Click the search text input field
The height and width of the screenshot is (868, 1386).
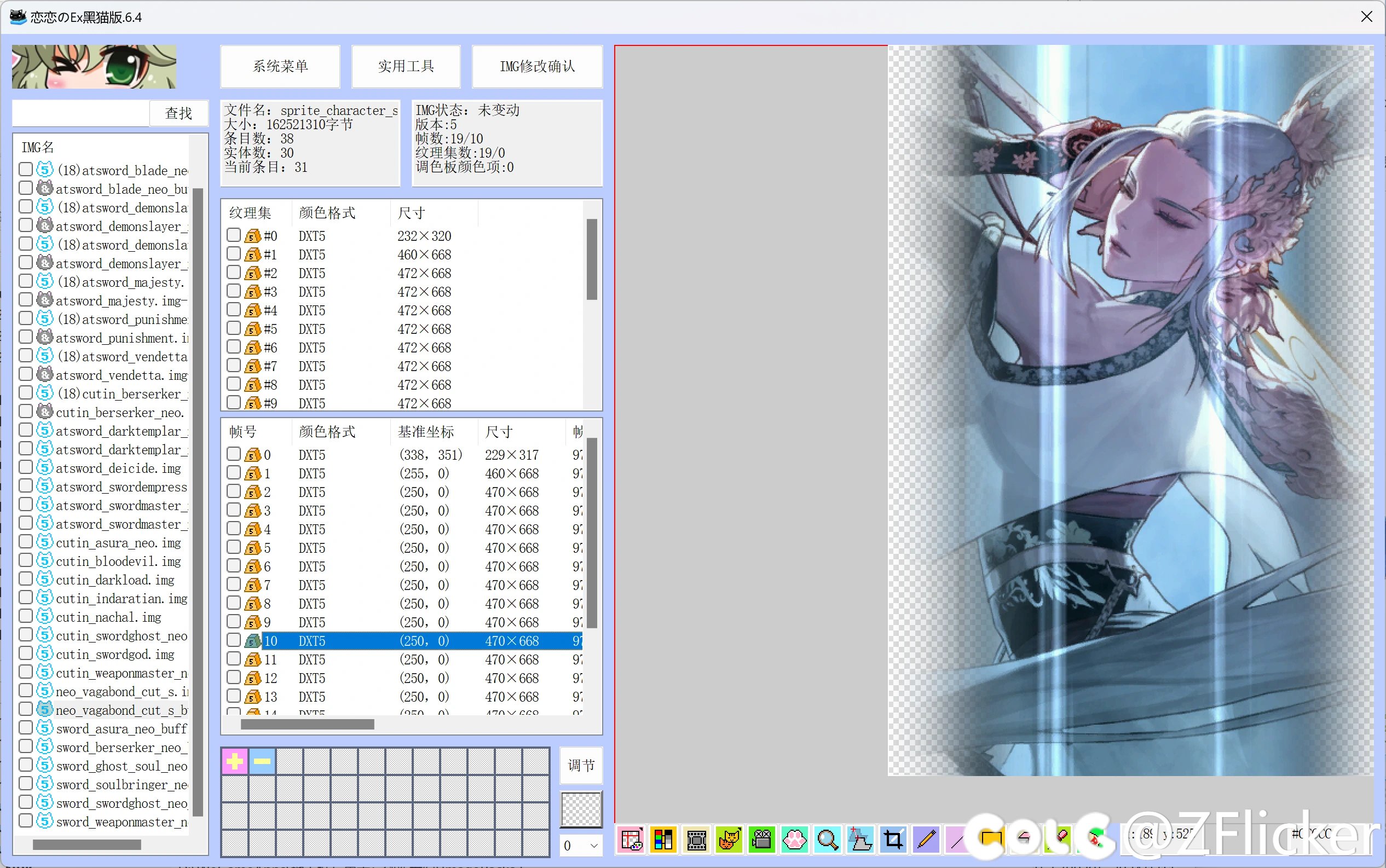pos(80,113)
